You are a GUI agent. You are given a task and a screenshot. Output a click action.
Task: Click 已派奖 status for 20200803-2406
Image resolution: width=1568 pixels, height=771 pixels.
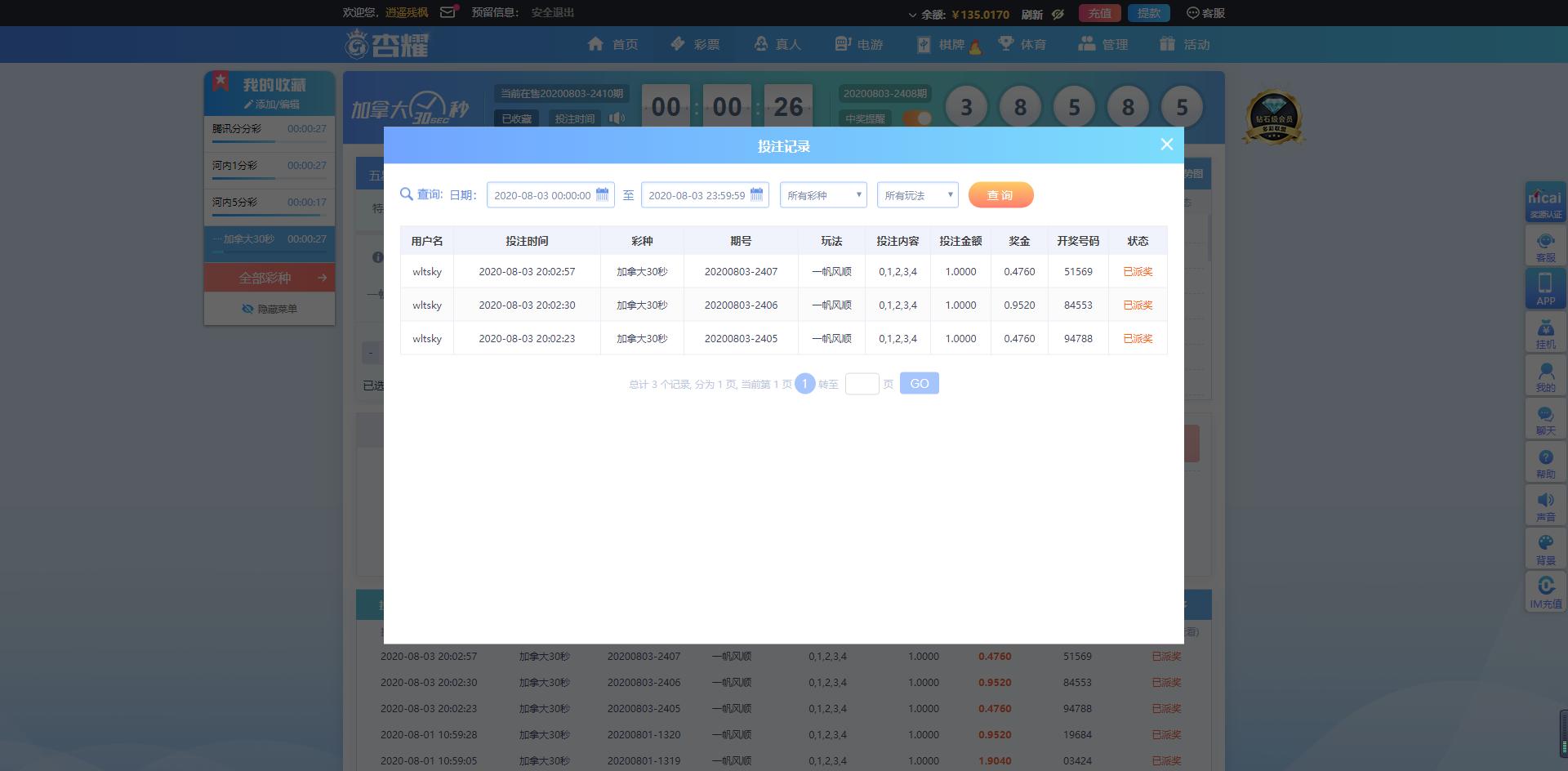[1138, 305]
